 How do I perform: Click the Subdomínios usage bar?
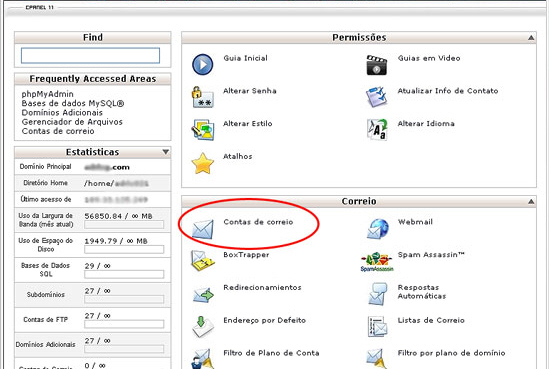point(124,299)
